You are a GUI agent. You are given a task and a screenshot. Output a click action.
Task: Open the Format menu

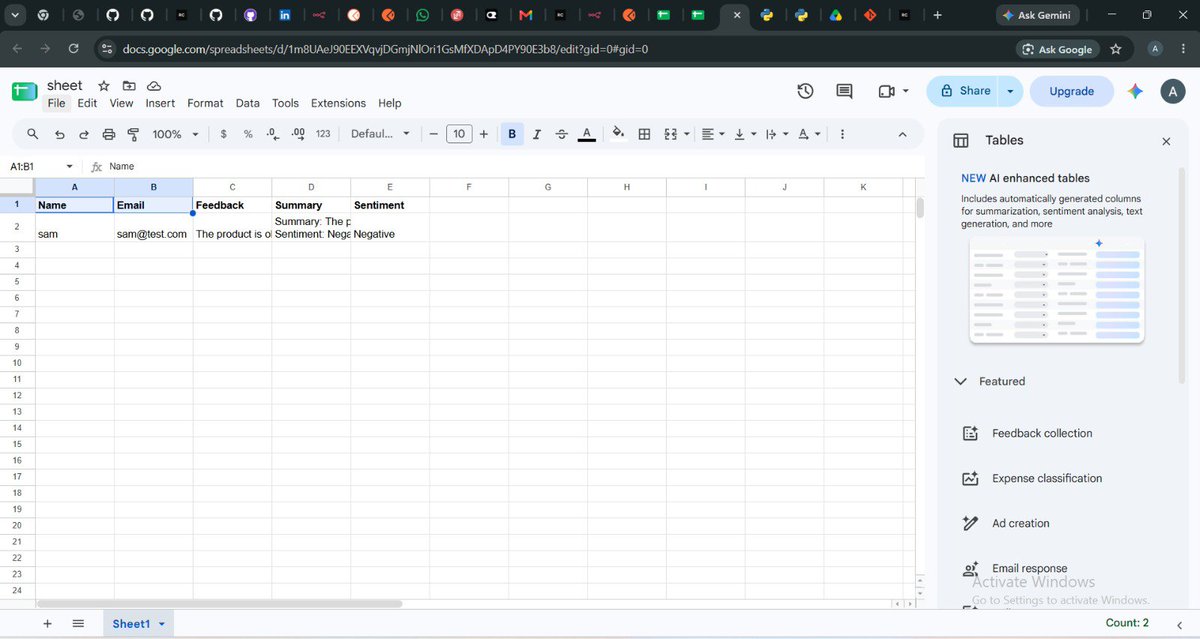pos(206,103)
